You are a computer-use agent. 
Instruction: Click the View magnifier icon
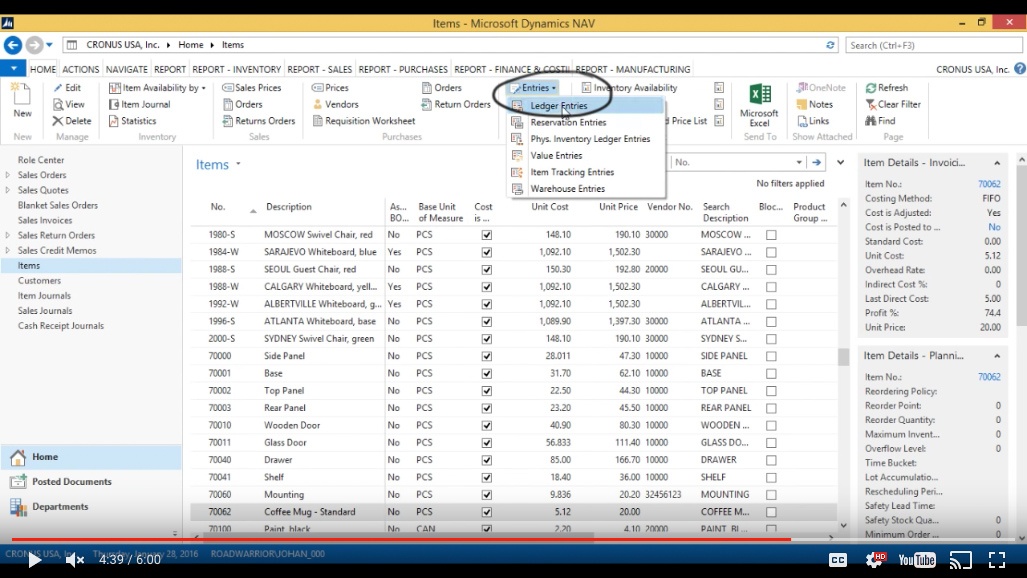58,104
